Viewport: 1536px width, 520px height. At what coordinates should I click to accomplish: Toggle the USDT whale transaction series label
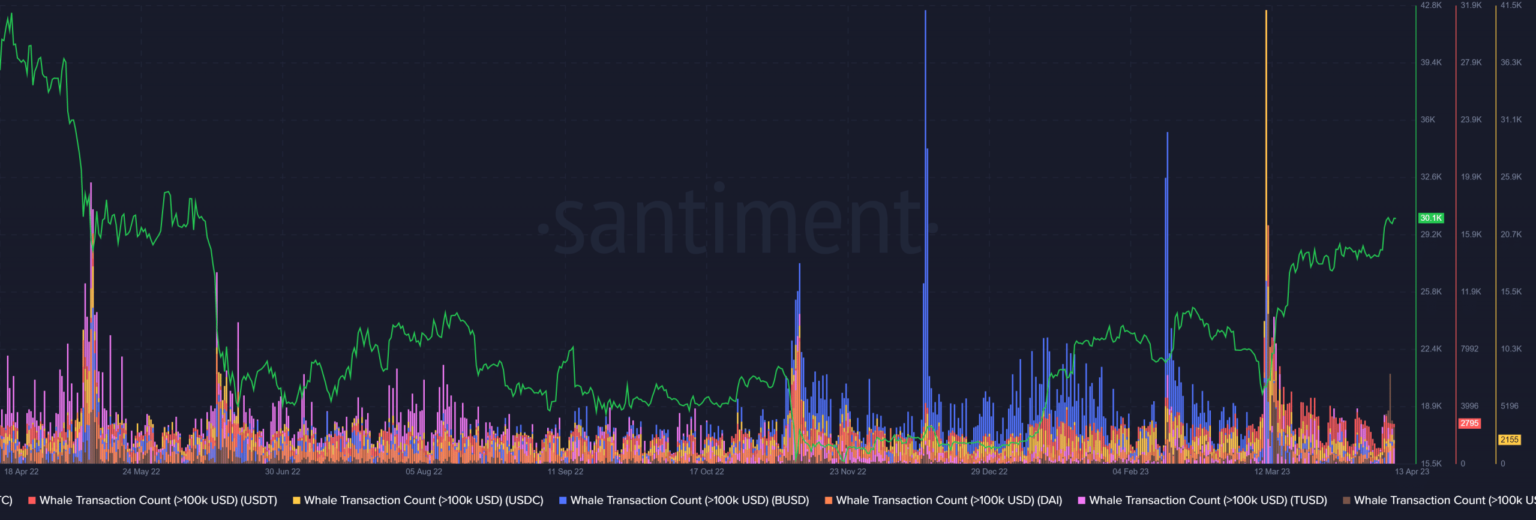[x=158, y=500]
